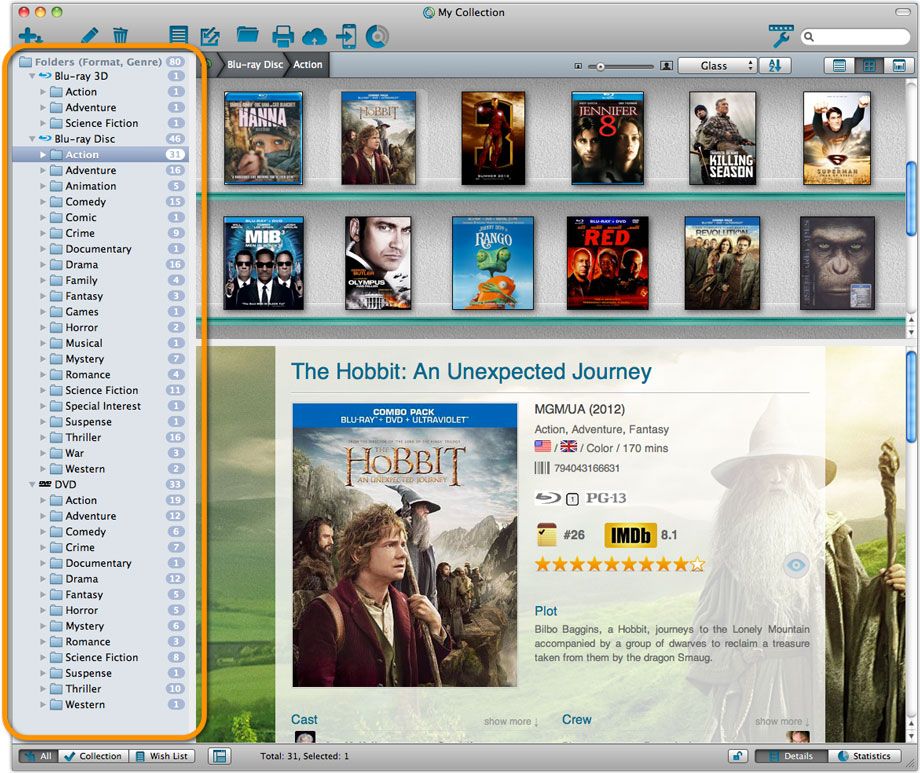
Task: Click the A-Z sort order button
Action: coord(775,65)
